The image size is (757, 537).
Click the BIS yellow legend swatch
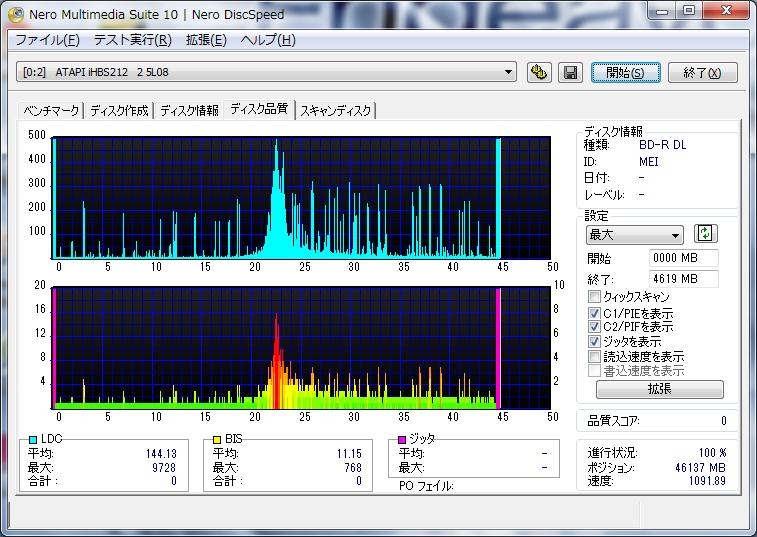(217, 439)
